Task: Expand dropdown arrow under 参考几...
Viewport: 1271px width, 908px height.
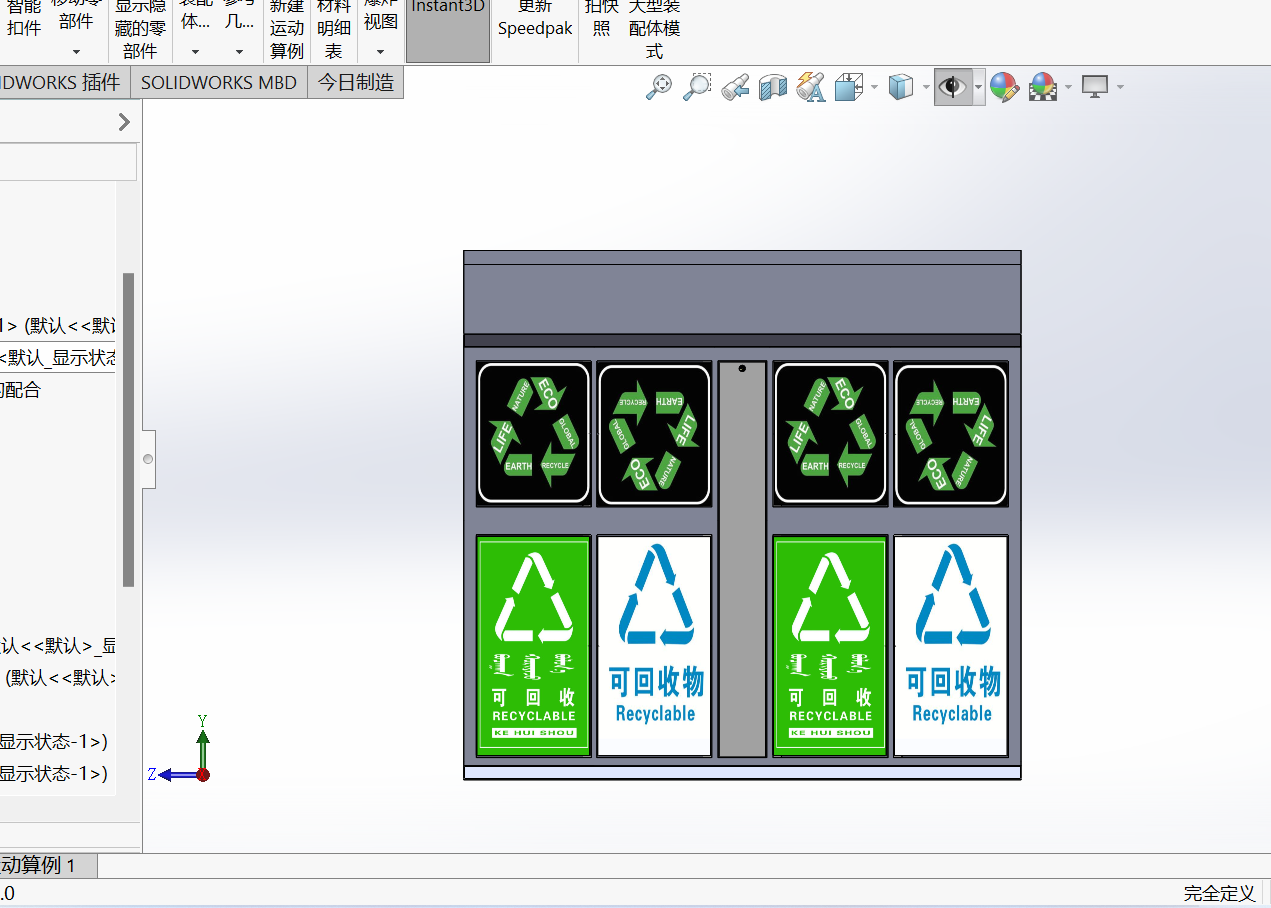Action: (238, 52)
